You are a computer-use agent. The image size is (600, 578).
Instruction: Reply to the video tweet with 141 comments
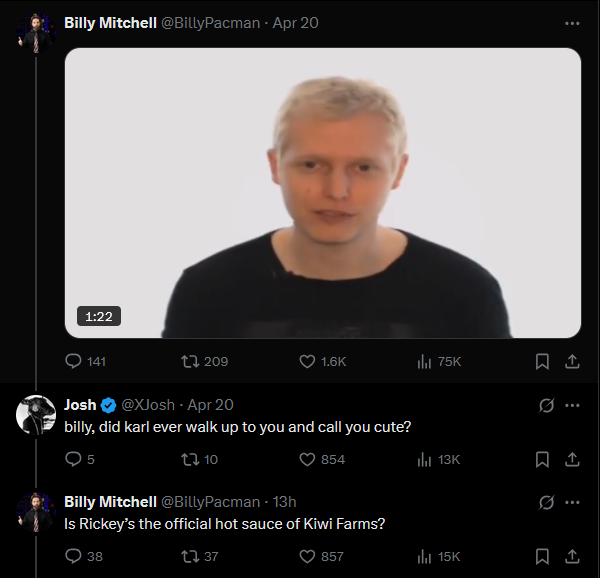click(73, 361)
